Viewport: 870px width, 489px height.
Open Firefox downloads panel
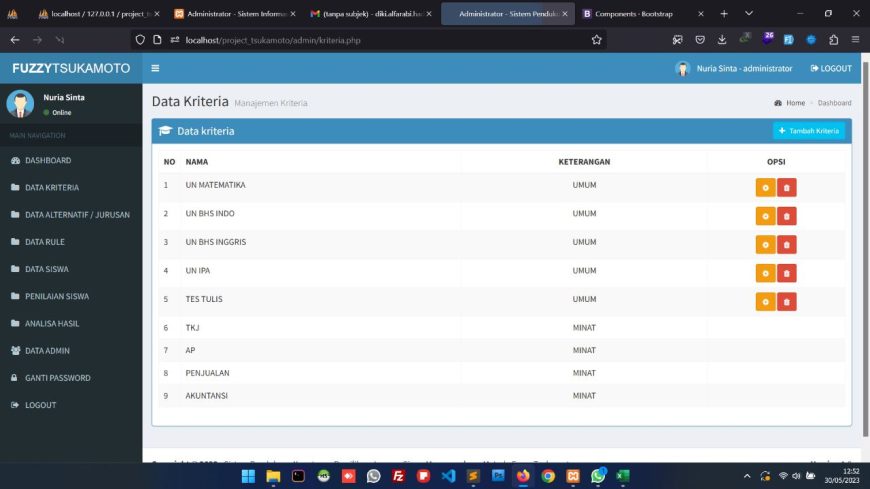[x=722, y=40]
